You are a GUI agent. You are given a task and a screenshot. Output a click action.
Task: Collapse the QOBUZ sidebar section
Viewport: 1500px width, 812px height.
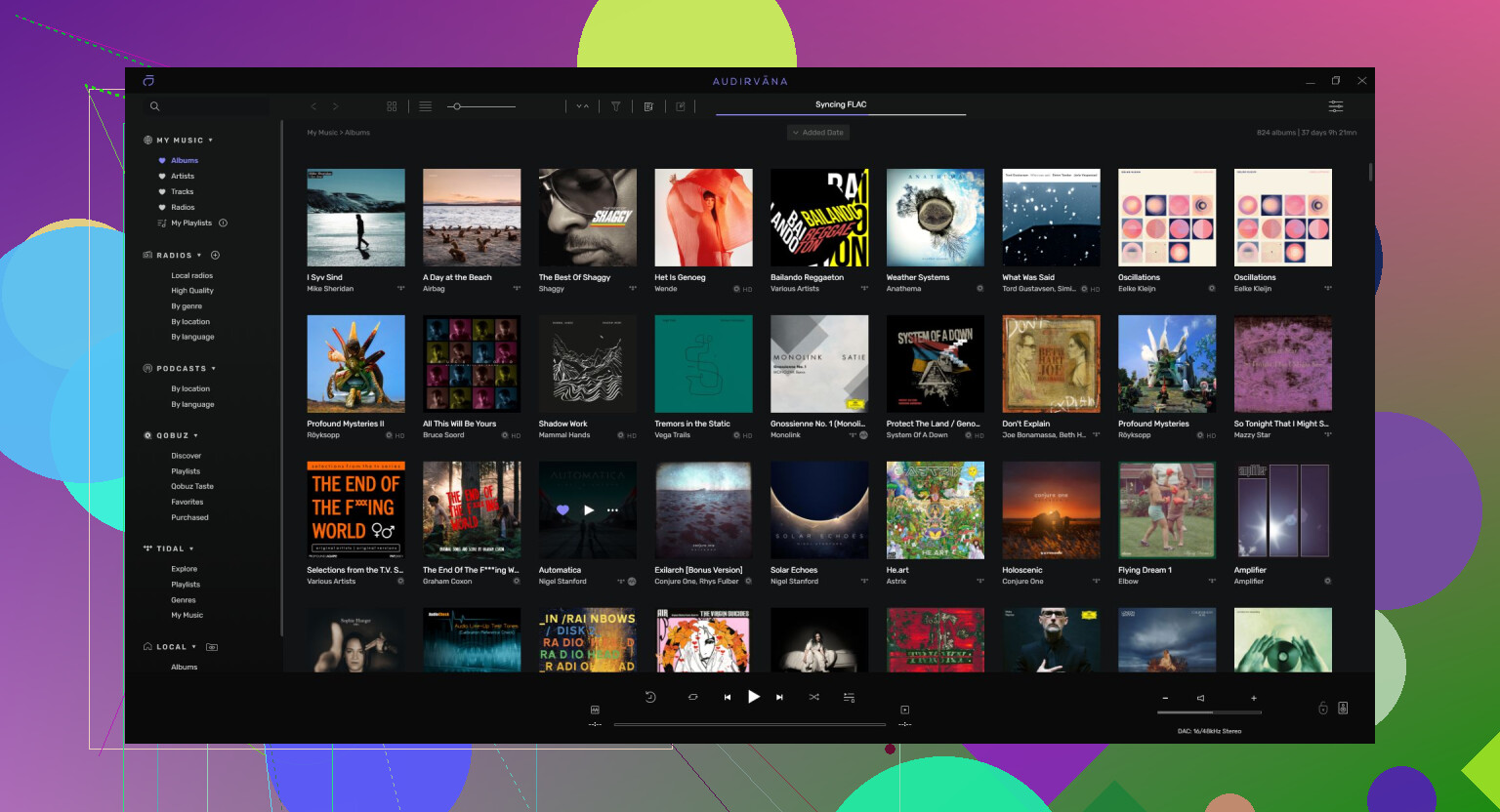pos(195,436)
